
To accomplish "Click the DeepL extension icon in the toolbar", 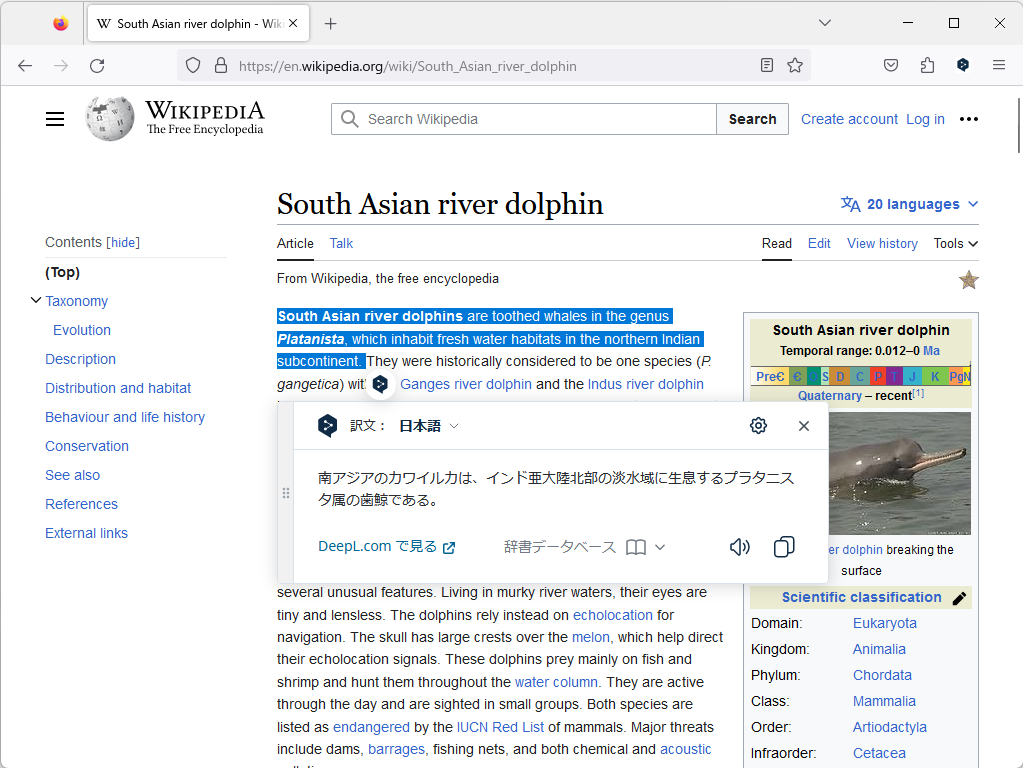I will coord(962,64).
